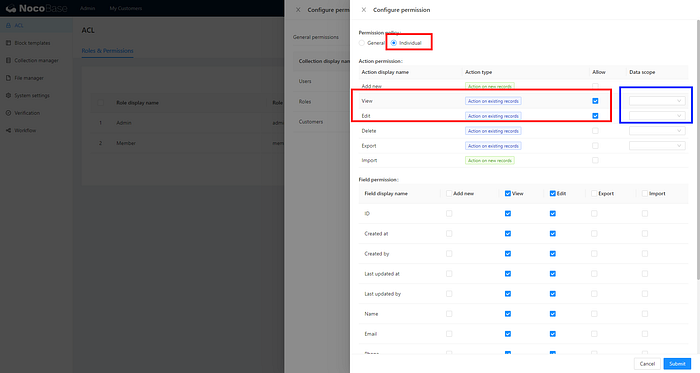Select the General permission policy radio
Screen dimensions: 700x373
(362, 43)
